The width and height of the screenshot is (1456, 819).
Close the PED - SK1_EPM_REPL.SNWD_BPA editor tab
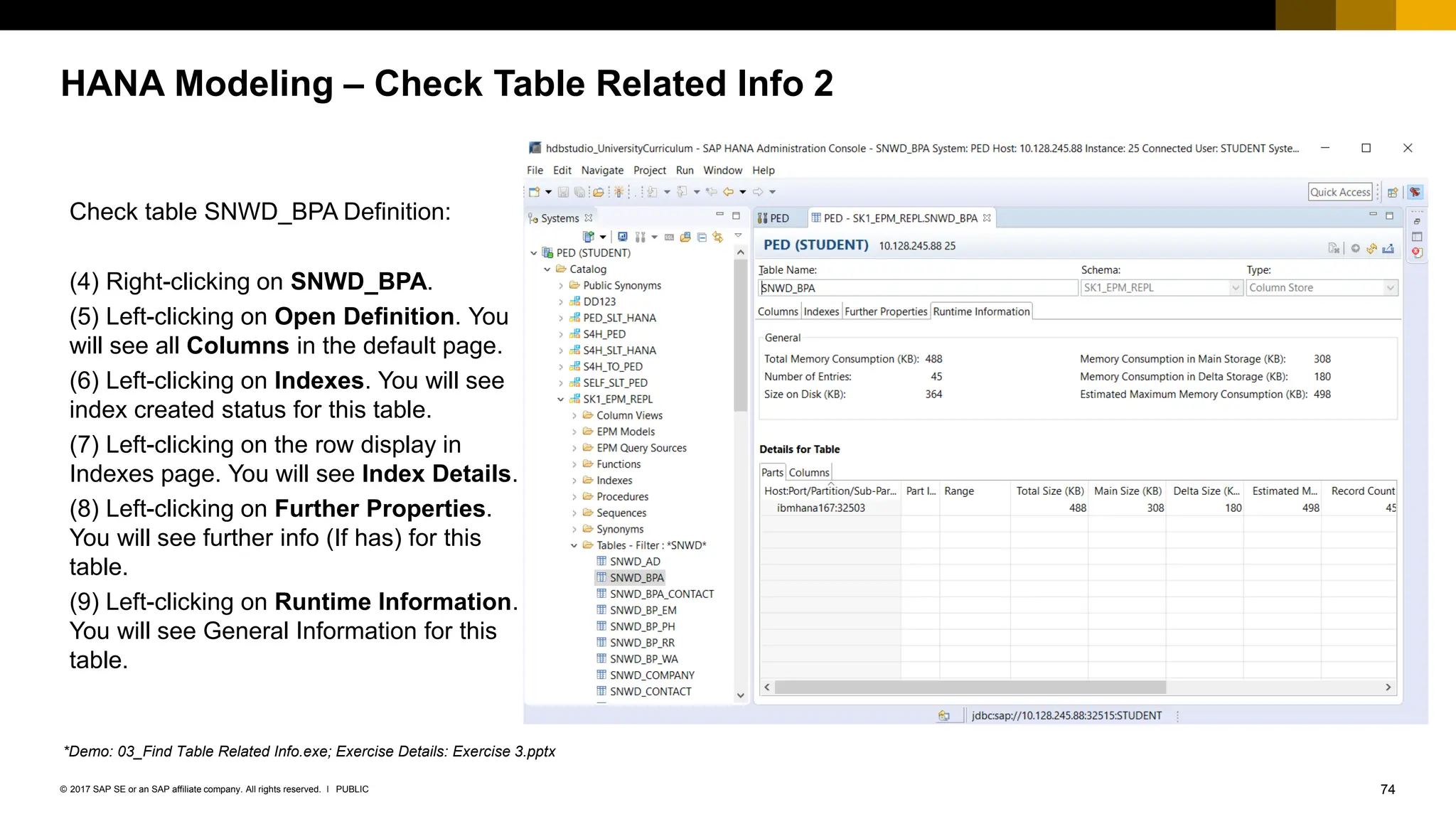[987, 218]
